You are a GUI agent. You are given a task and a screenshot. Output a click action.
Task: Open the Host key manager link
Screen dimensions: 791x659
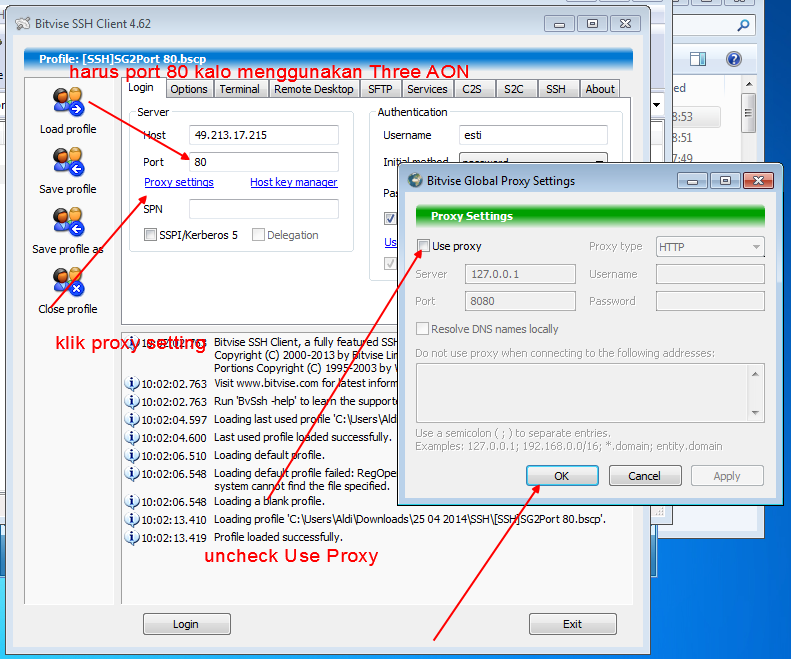tap(294, 182)
